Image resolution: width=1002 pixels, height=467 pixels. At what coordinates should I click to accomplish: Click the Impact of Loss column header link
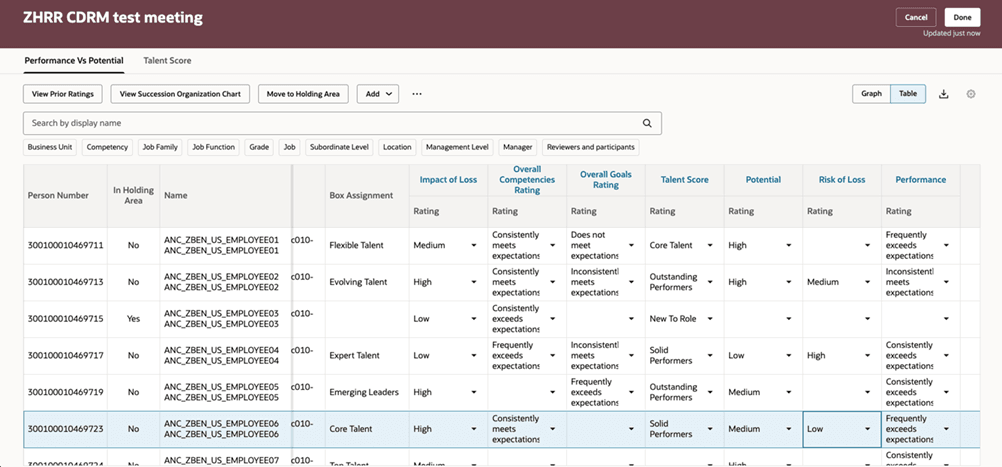click(448, 180)
